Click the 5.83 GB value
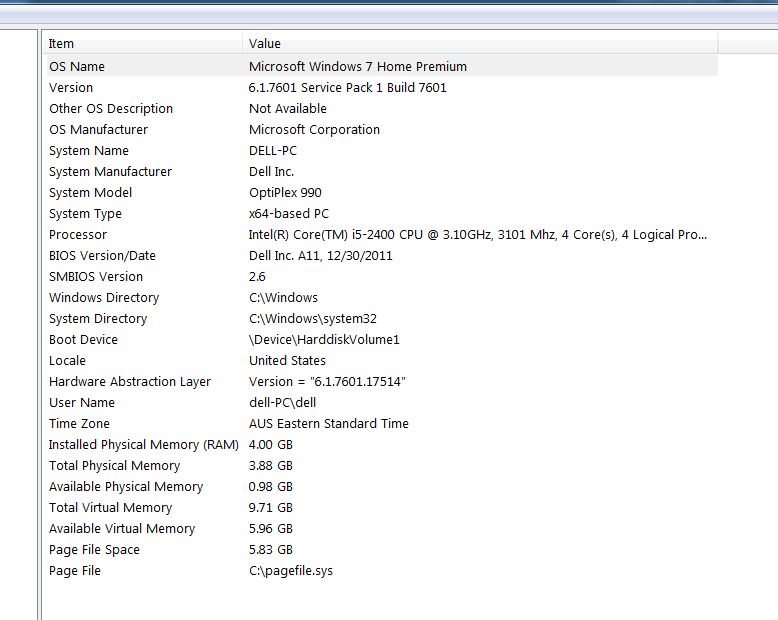This screenshot has width=778, height=620. (270, 550)
